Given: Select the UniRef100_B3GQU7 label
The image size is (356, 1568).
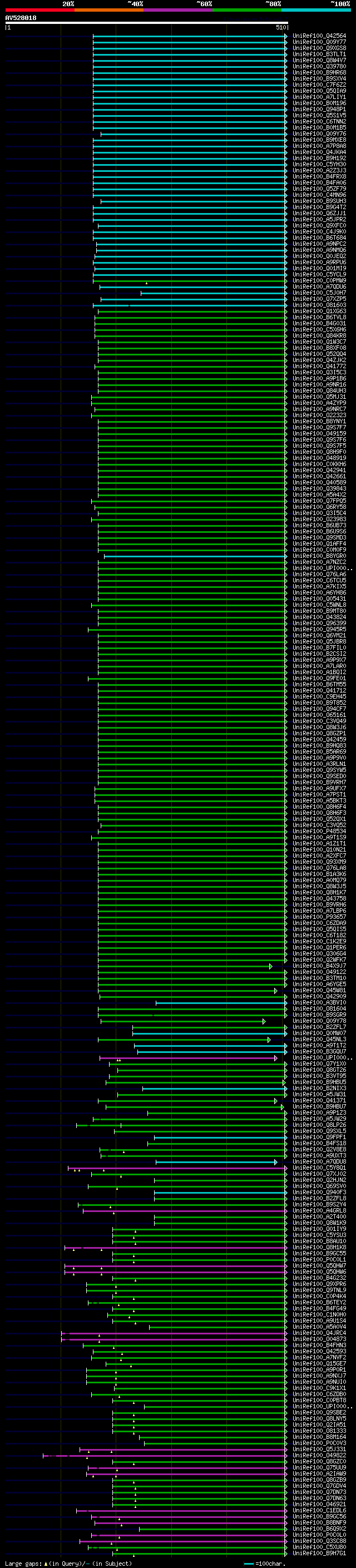Looking at the screenshot, I should (319, 1051).
